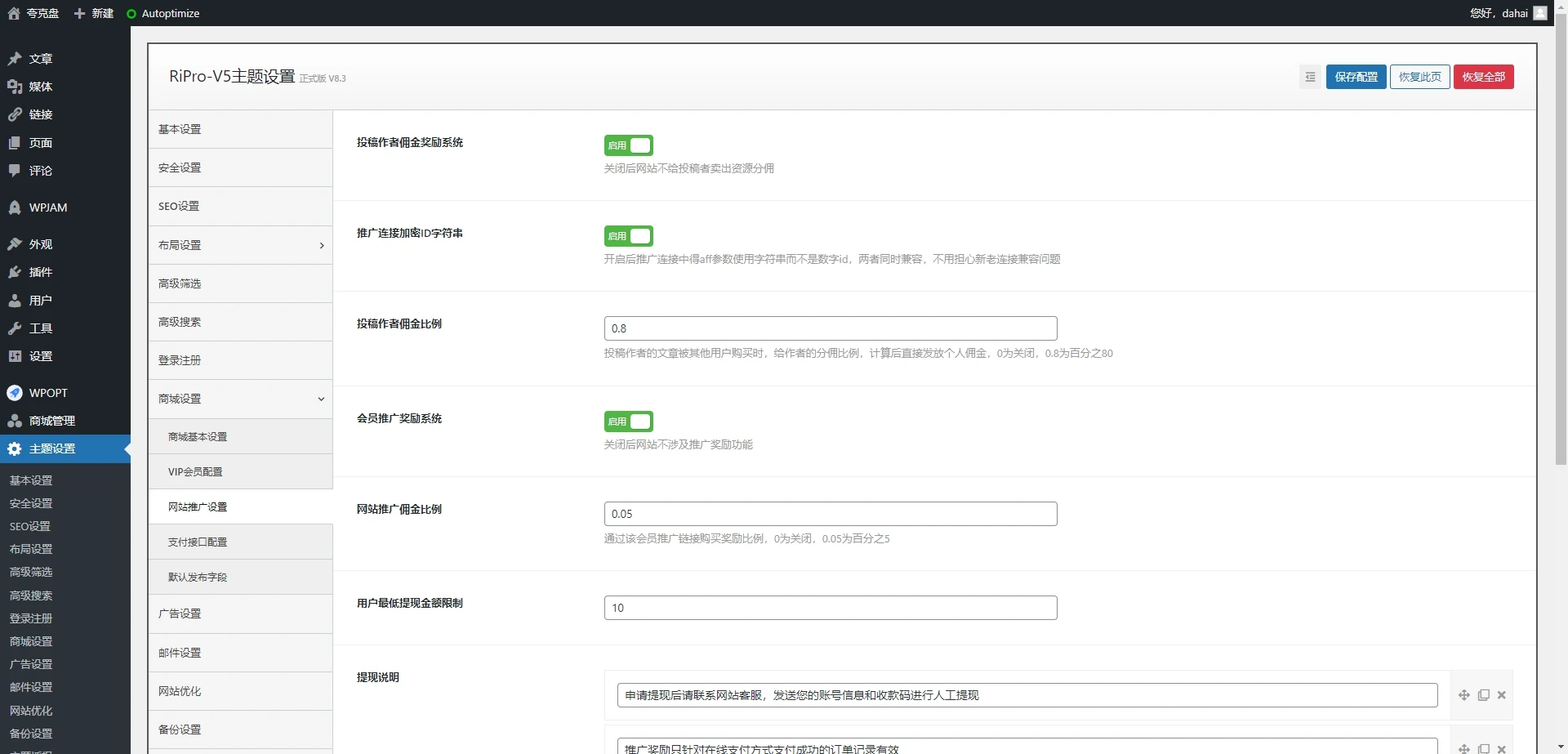The width and height of the screenshot is (1568, 754).
Task: Click the home icon in admin bar
Action: [x=14, y=13]
